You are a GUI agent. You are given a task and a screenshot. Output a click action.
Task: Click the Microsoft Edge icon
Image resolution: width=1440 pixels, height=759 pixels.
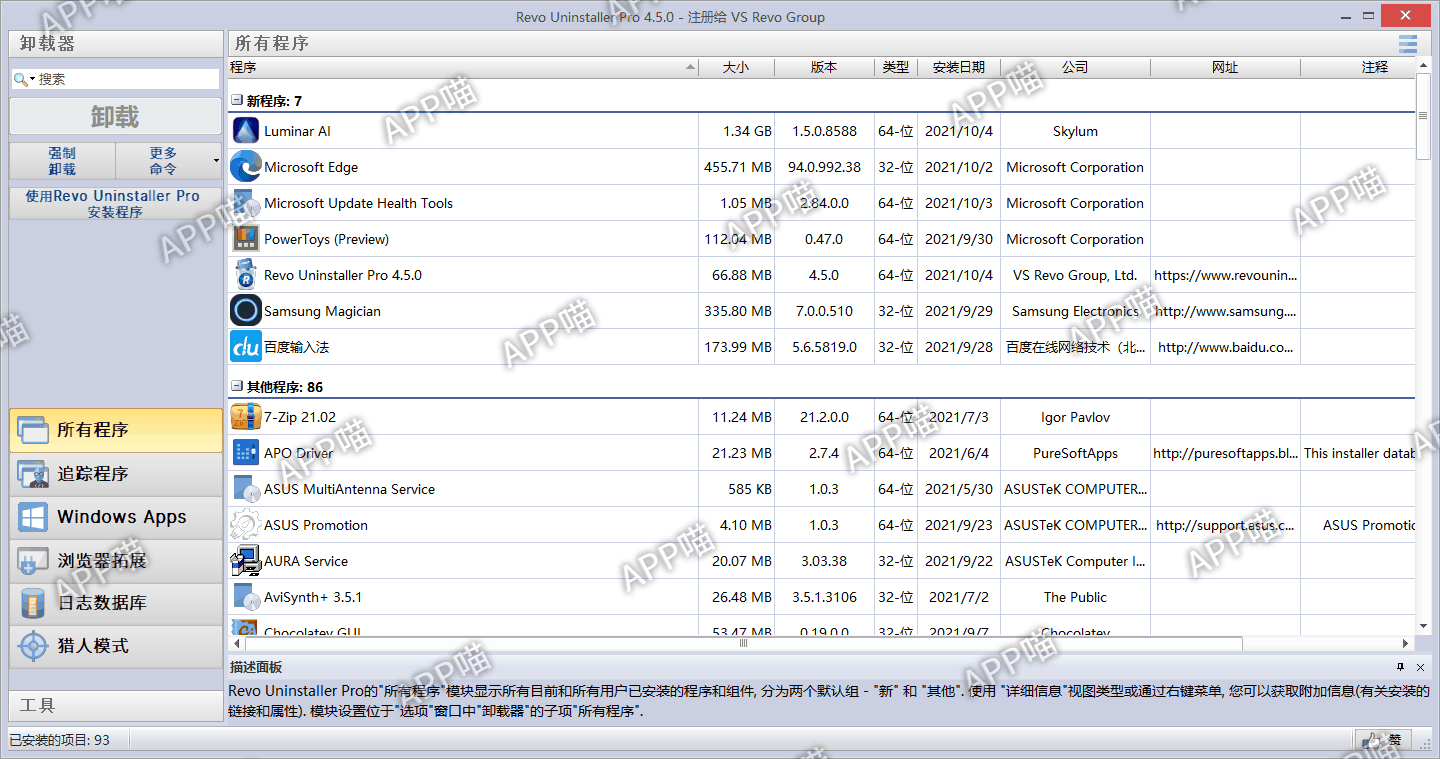pos(245,167)
